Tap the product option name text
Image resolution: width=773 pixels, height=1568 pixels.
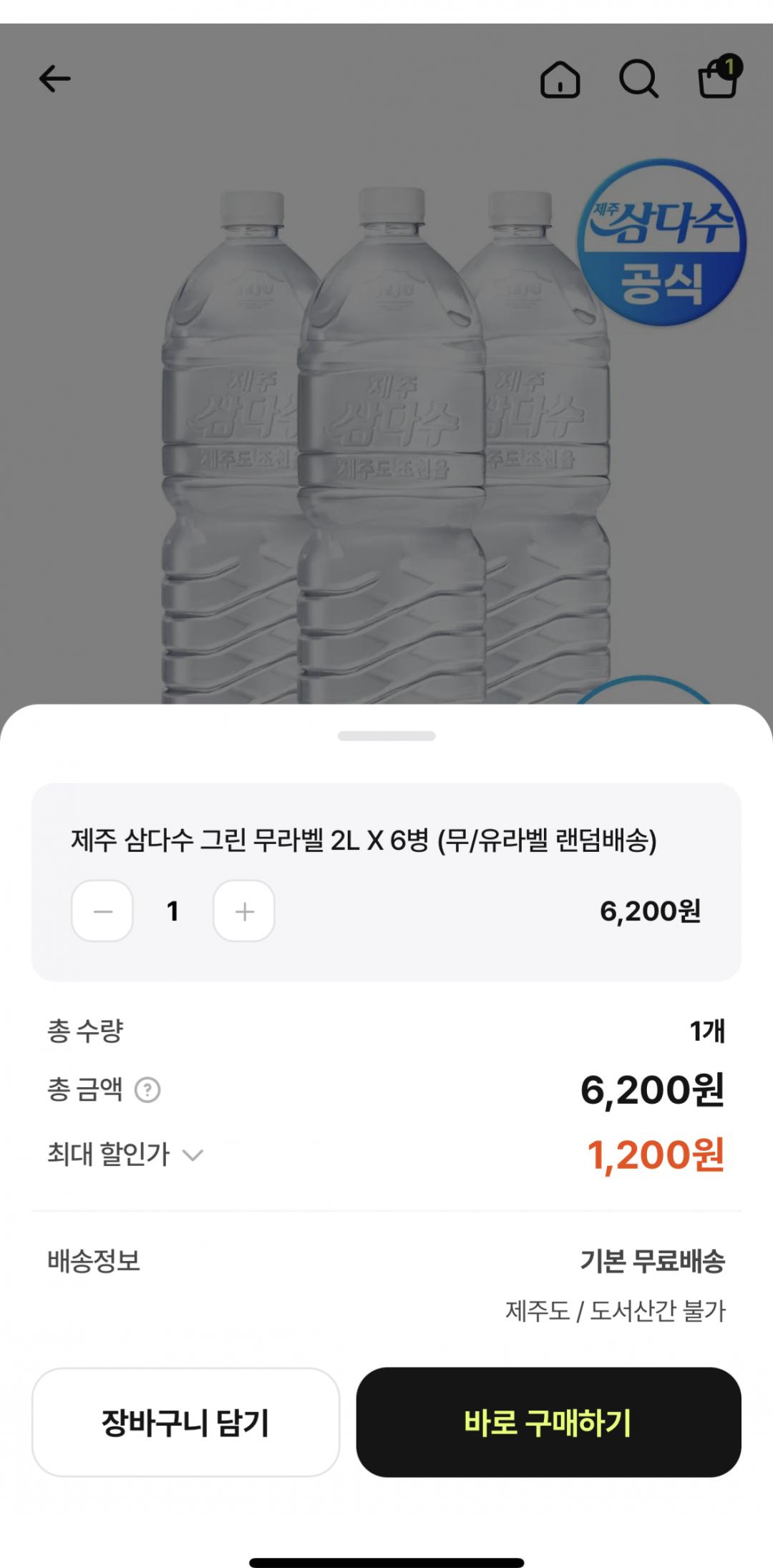tap(364, 841)
